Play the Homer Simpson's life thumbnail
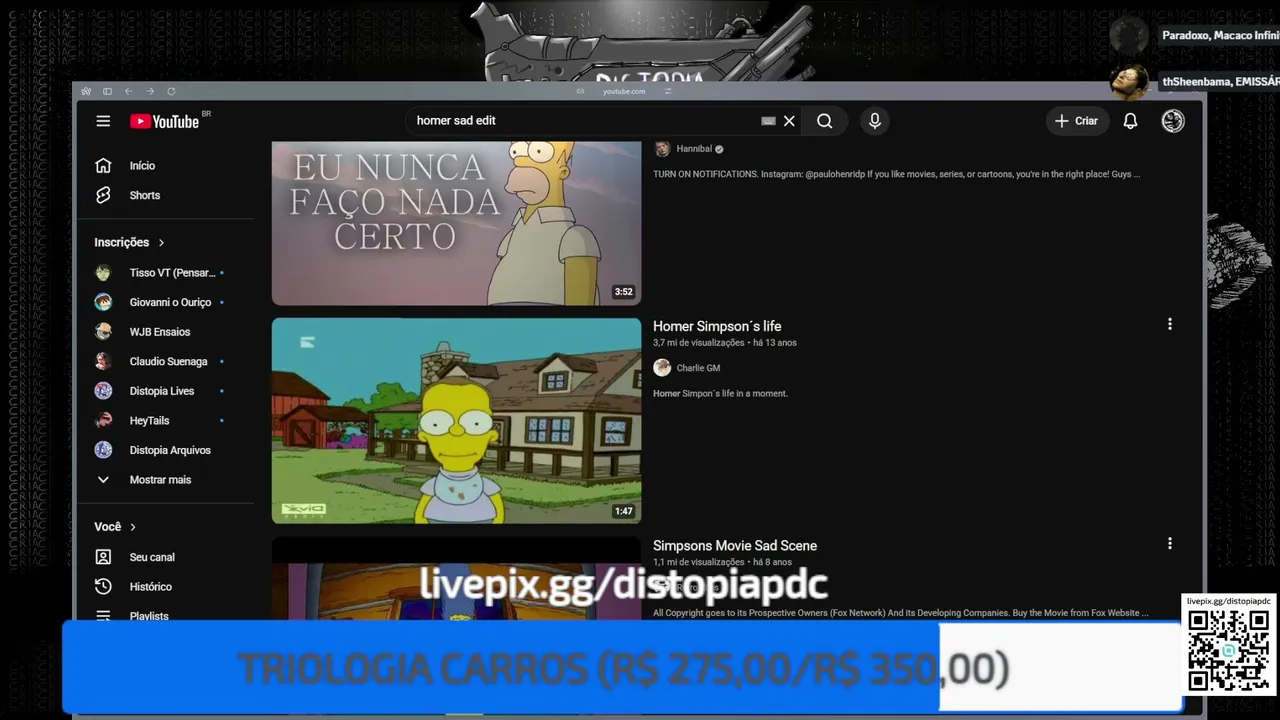This screenshot has height=720, width=1280. (x=456, y=421)
